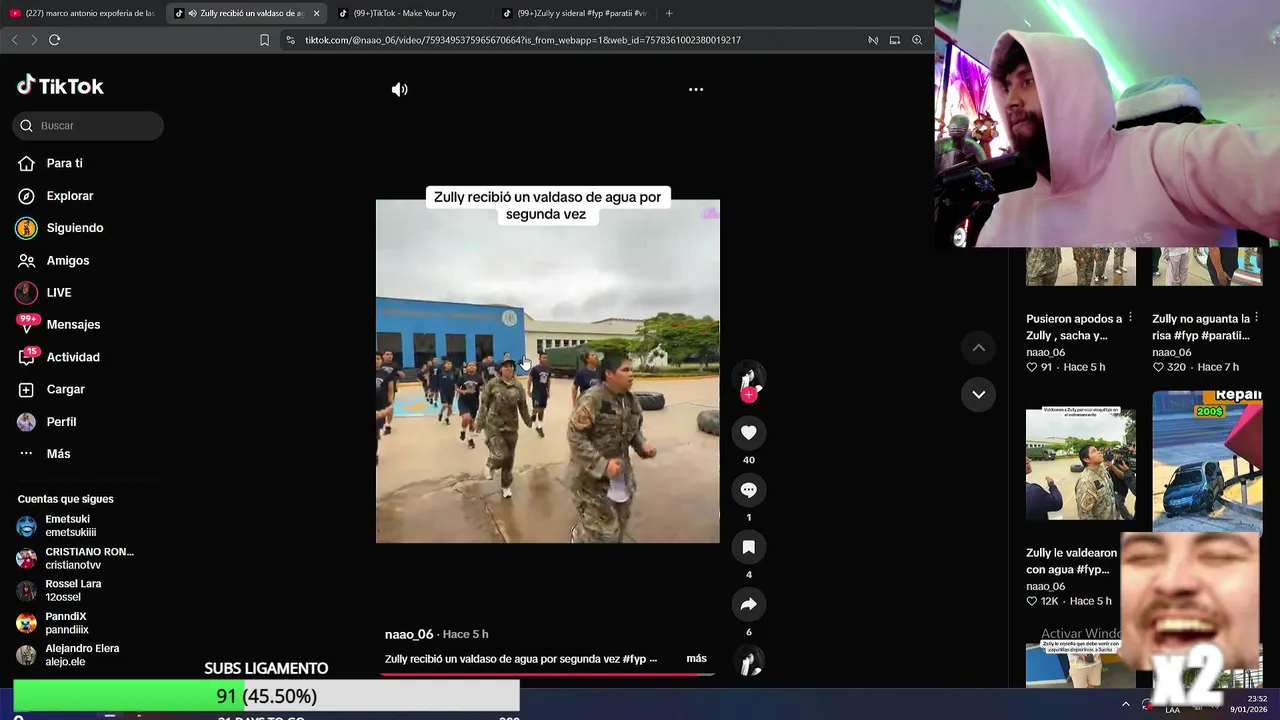
Task: Mute the TikTok video sound
Action: [x=399, y=89]
